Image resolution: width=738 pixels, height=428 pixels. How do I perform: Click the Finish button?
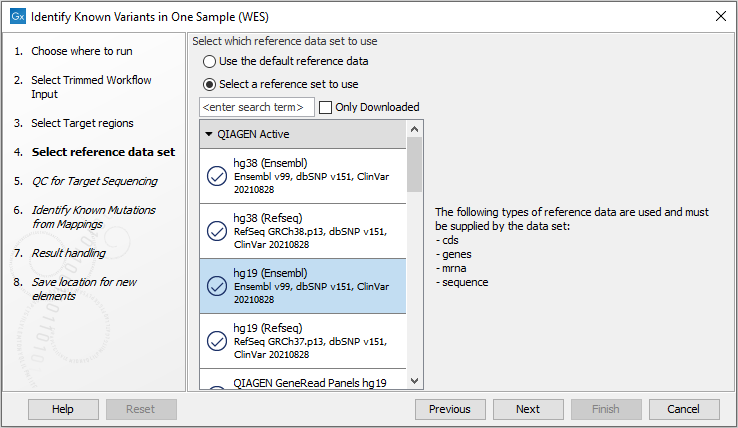point(606,409)
